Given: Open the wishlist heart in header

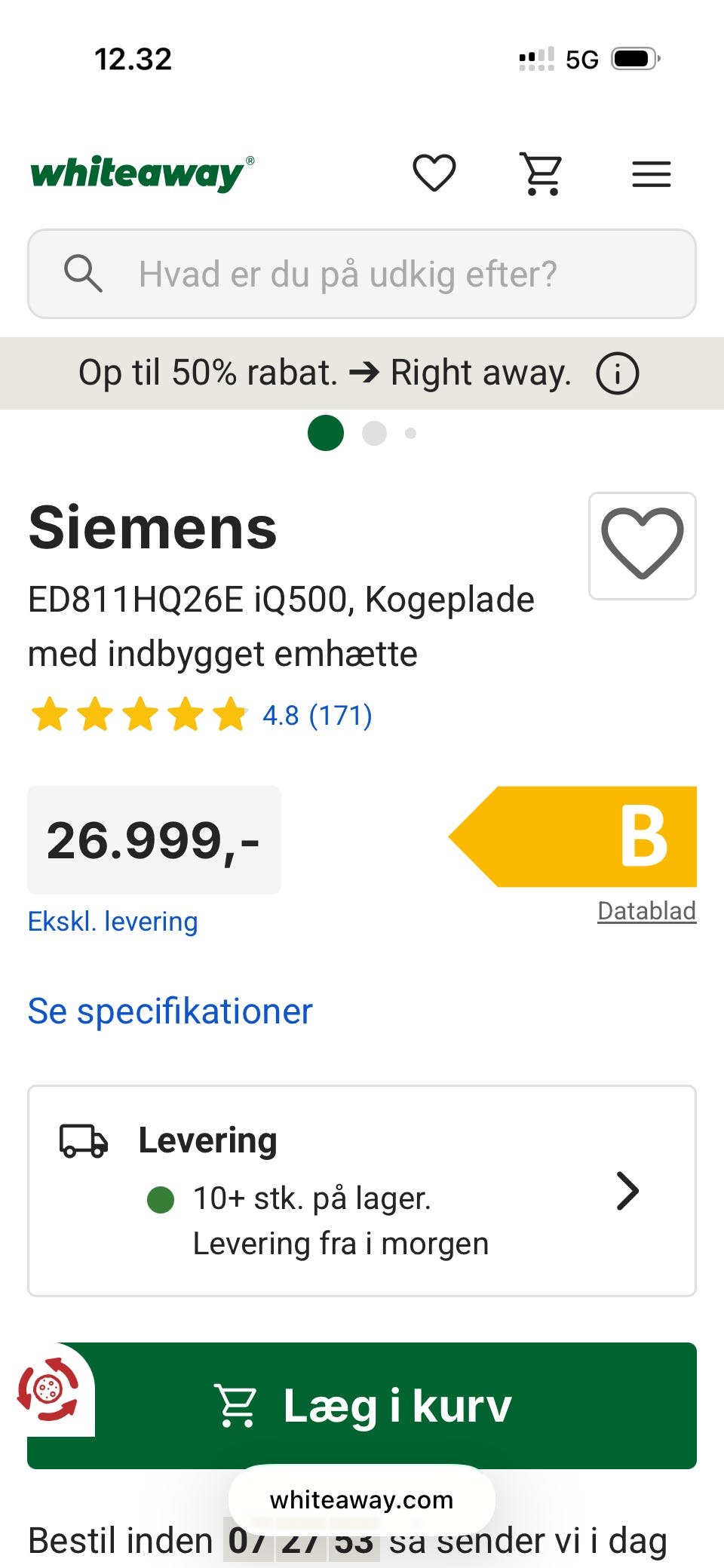Looking at the screenshot, I should coord(434,173).
